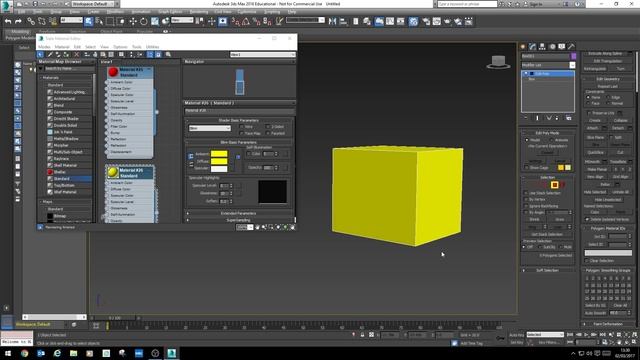This screenshot has height=360, width=640.
Task: Select the Select and Link tool
Action: pos(31,21)
